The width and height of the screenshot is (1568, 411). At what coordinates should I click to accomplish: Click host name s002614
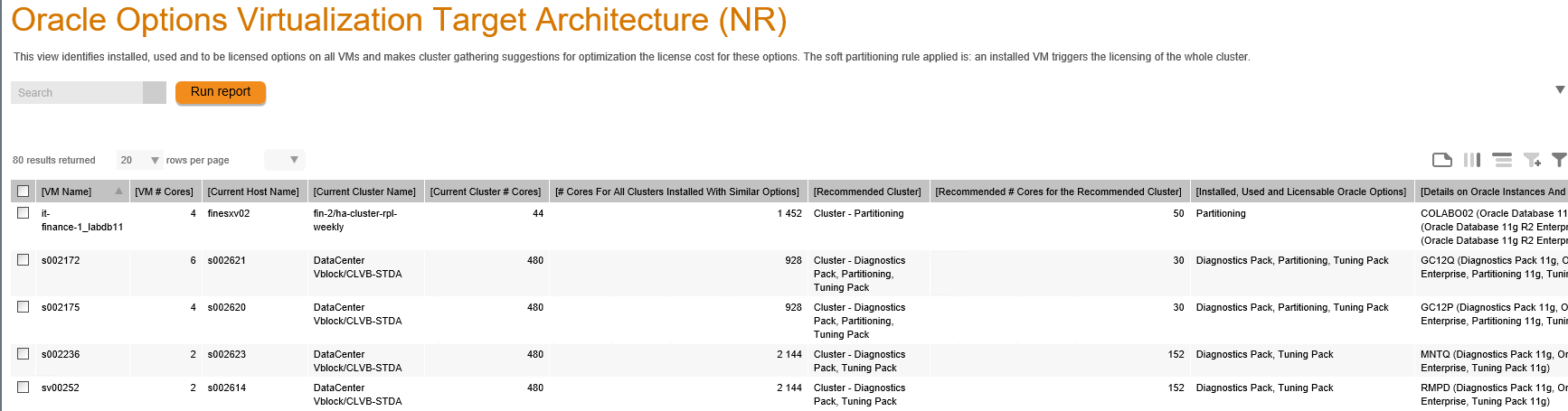227,388
